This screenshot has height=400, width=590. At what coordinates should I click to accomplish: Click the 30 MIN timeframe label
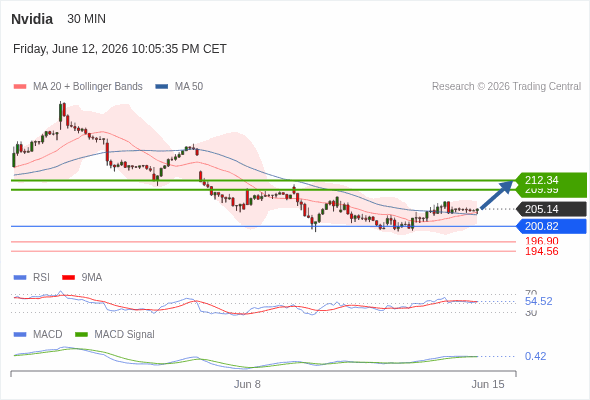click(x=87, y=19)
